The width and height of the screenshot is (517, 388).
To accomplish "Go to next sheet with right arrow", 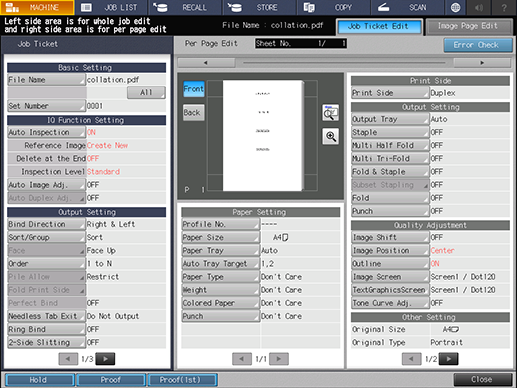I will 482,63.
